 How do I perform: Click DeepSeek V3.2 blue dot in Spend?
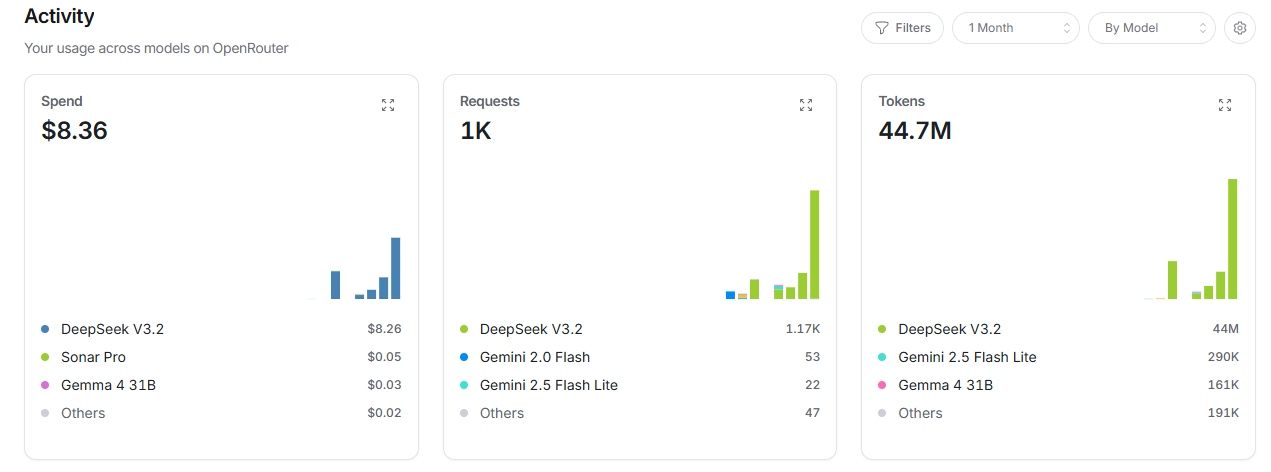[45, 329]
